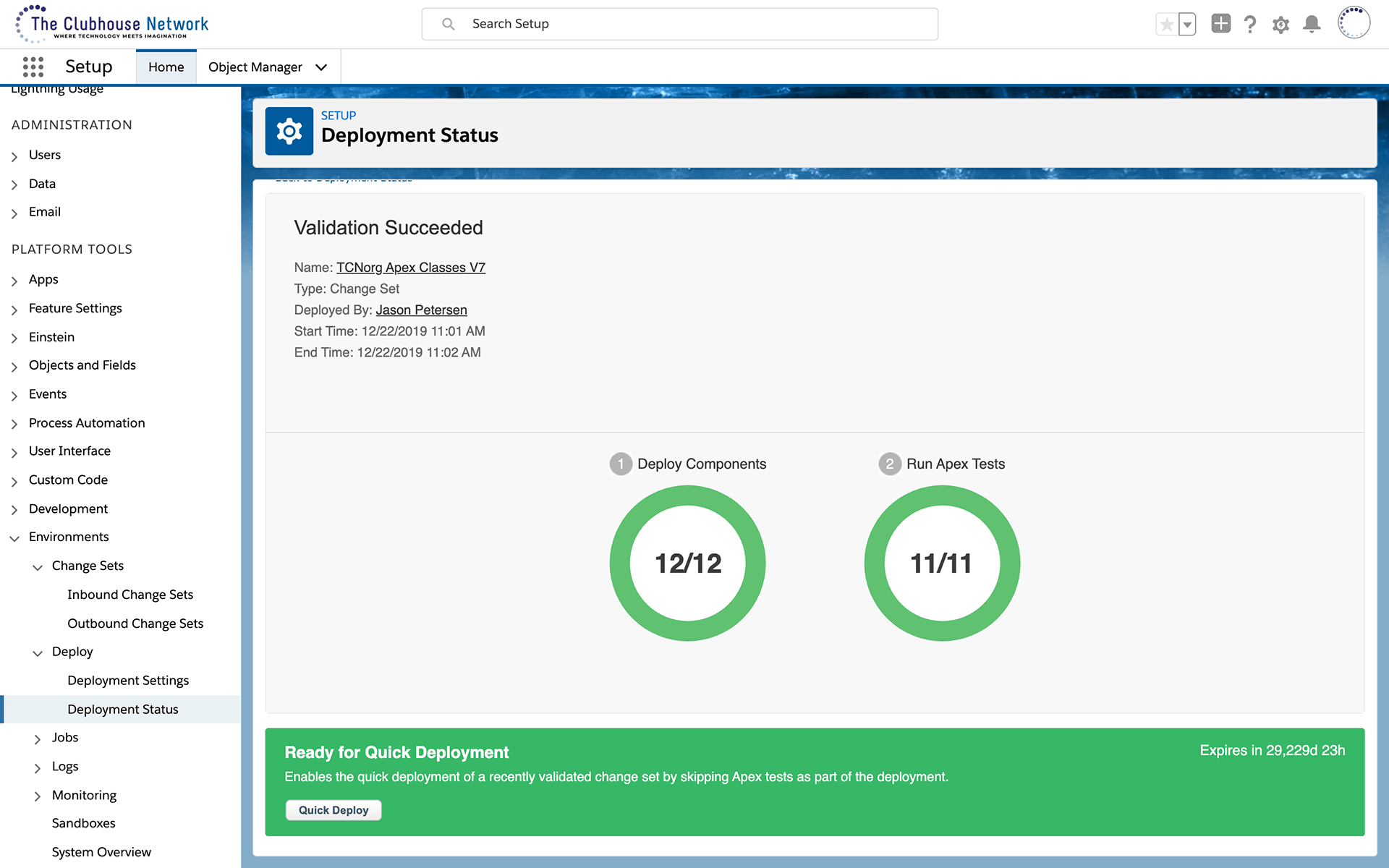The image size is (1389, 868).
Task: Open the App Launcher grid icon
Action: click(33, 67)
